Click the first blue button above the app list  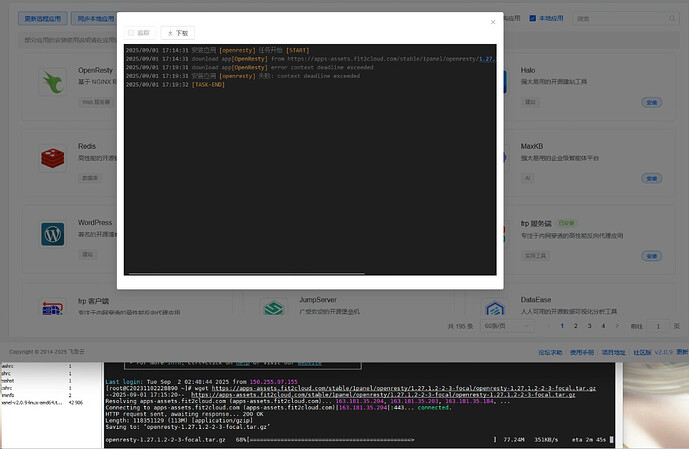click(43, 18)
